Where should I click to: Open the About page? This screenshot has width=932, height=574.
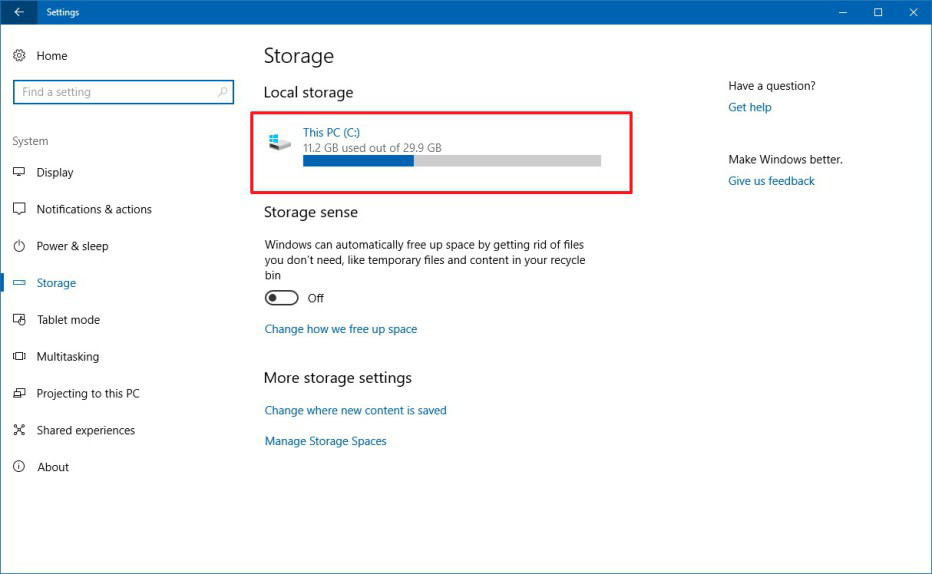point(53,467)
